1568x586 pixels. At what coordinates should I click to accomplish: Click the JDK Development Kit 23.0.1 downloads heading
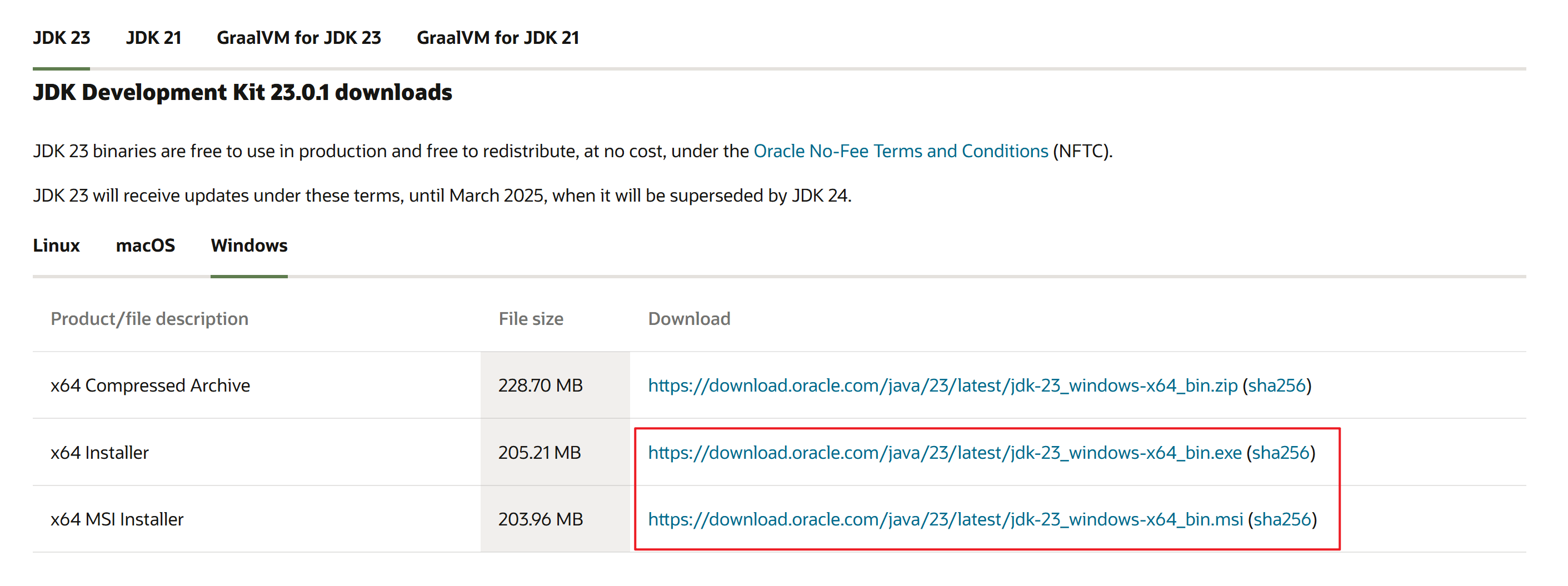tap(242, 93)
